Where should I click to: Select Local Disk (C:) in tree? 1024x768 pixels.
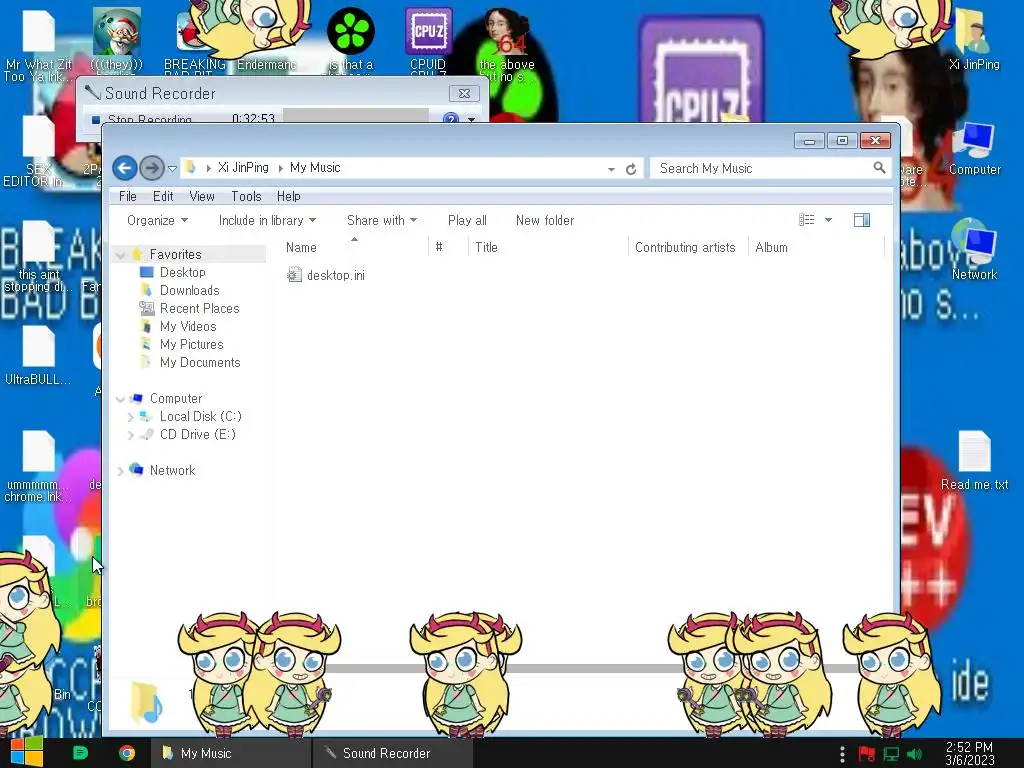pyautogui.click(x=200, y=417)
